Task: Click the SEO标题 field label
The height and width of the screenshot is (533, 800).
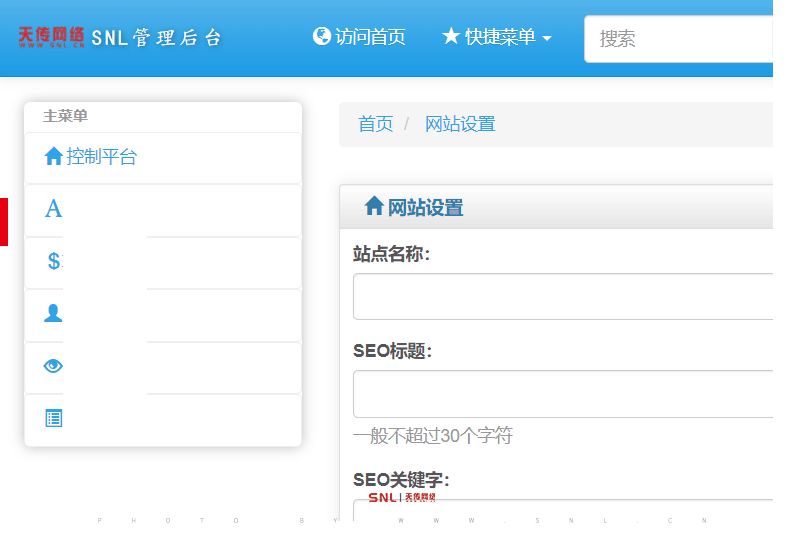Action: (x=392, y=351)
